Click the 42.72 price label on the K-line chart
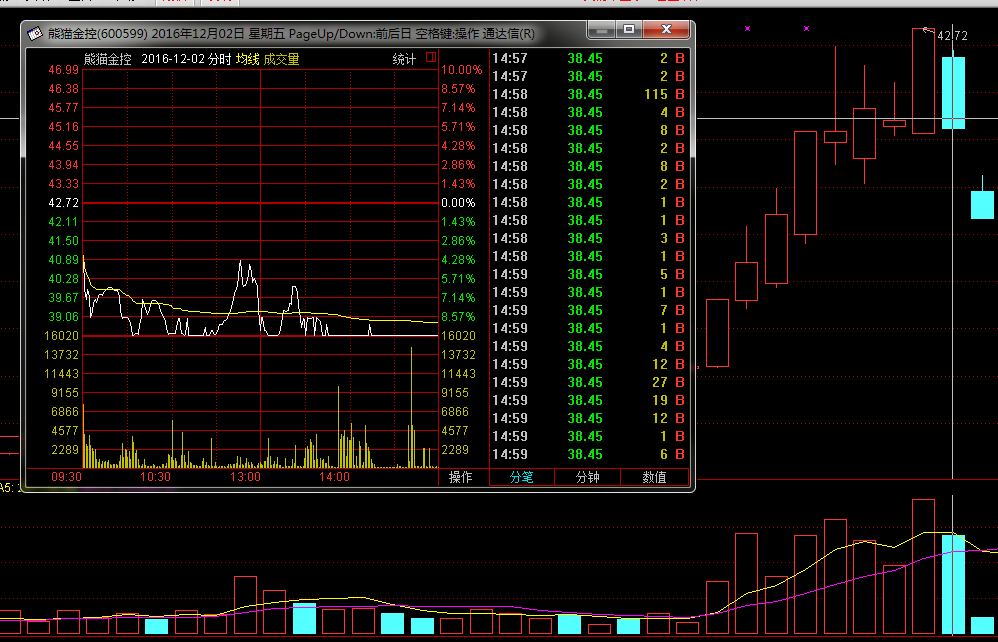The image size is (998, 642). coord(952,36)
